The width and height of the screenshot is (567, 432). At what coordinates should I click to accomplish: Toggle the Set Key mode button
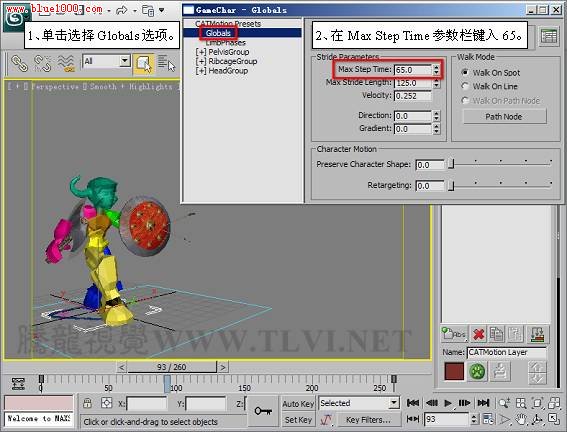point(298,420)
